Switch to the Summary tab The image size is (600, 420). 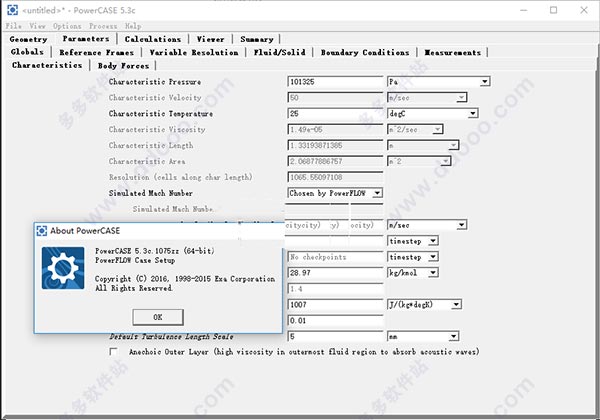257,39
